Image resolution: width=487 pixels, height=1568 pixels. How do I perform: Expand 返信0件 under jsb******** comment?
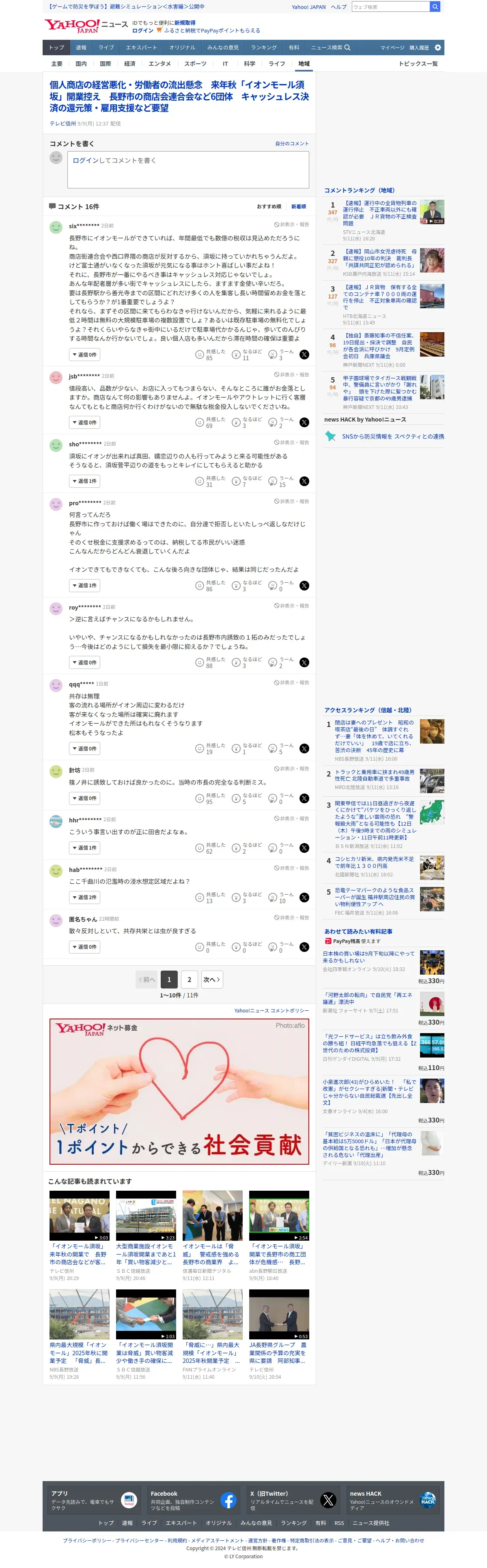coord(84,422)
